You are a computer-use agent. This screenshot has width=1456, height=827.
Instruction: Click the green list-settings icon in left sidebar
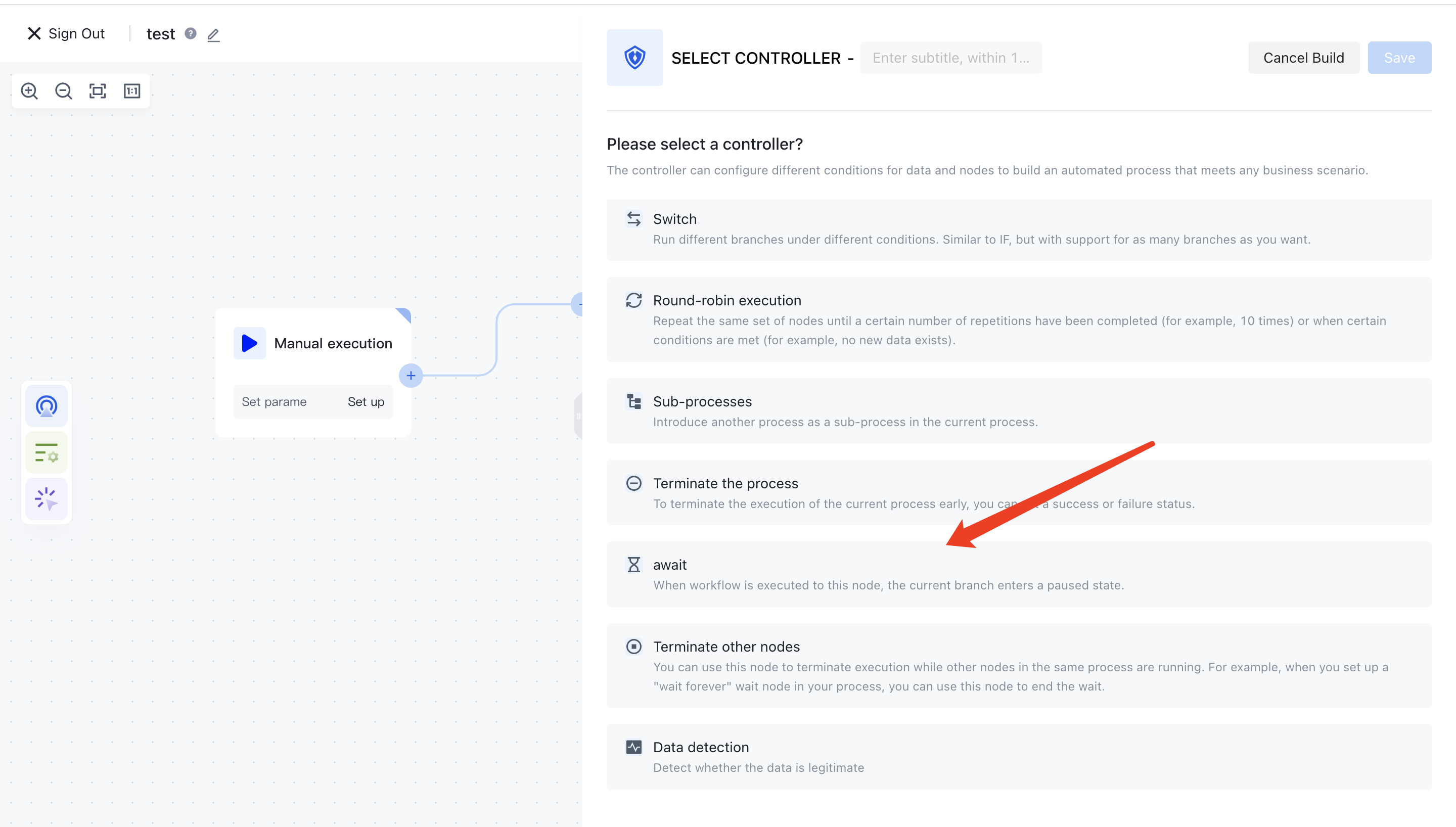(46, 452)
